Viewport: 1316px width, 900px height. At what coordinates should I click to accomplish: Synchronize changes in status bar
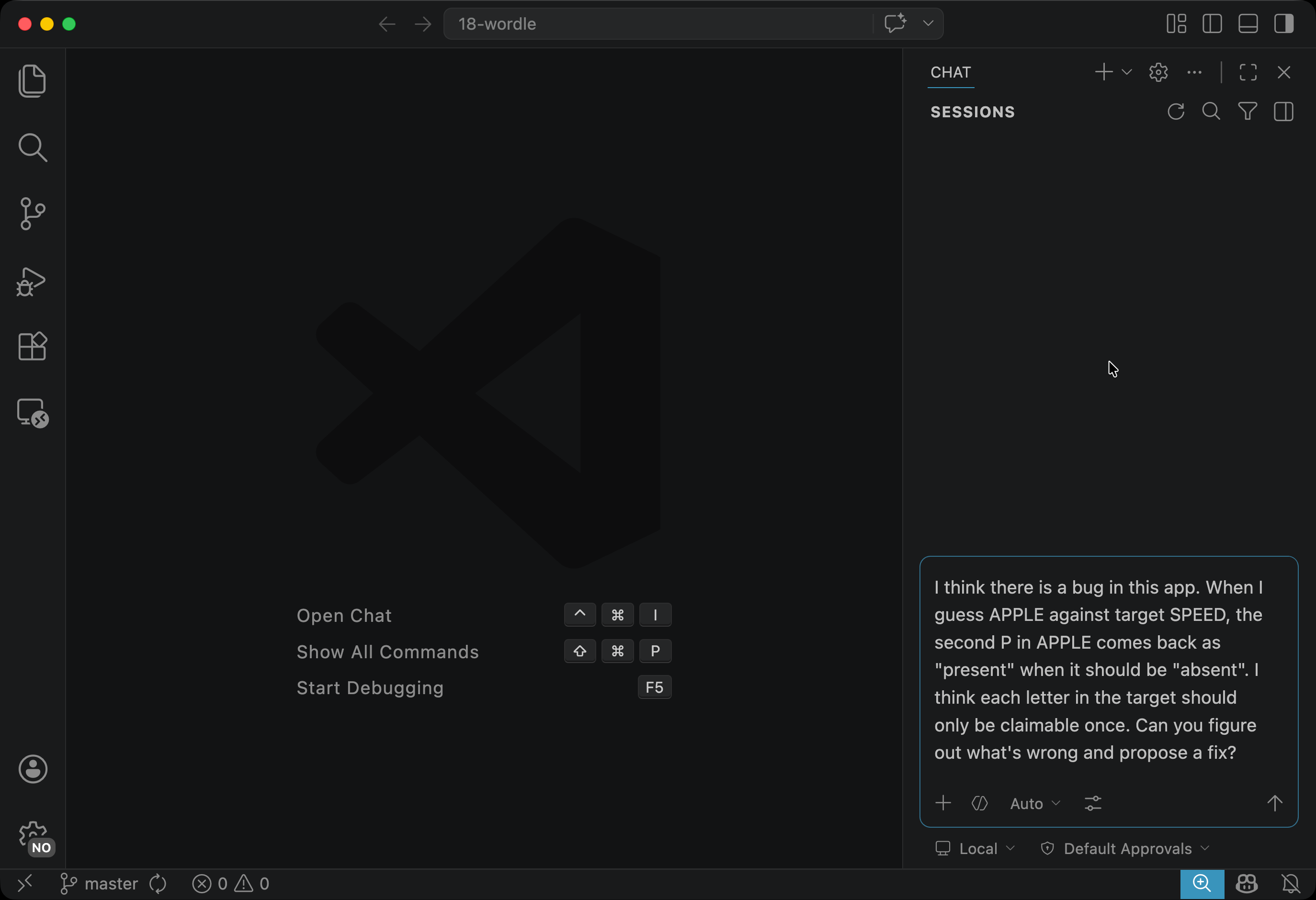point(158,884)
